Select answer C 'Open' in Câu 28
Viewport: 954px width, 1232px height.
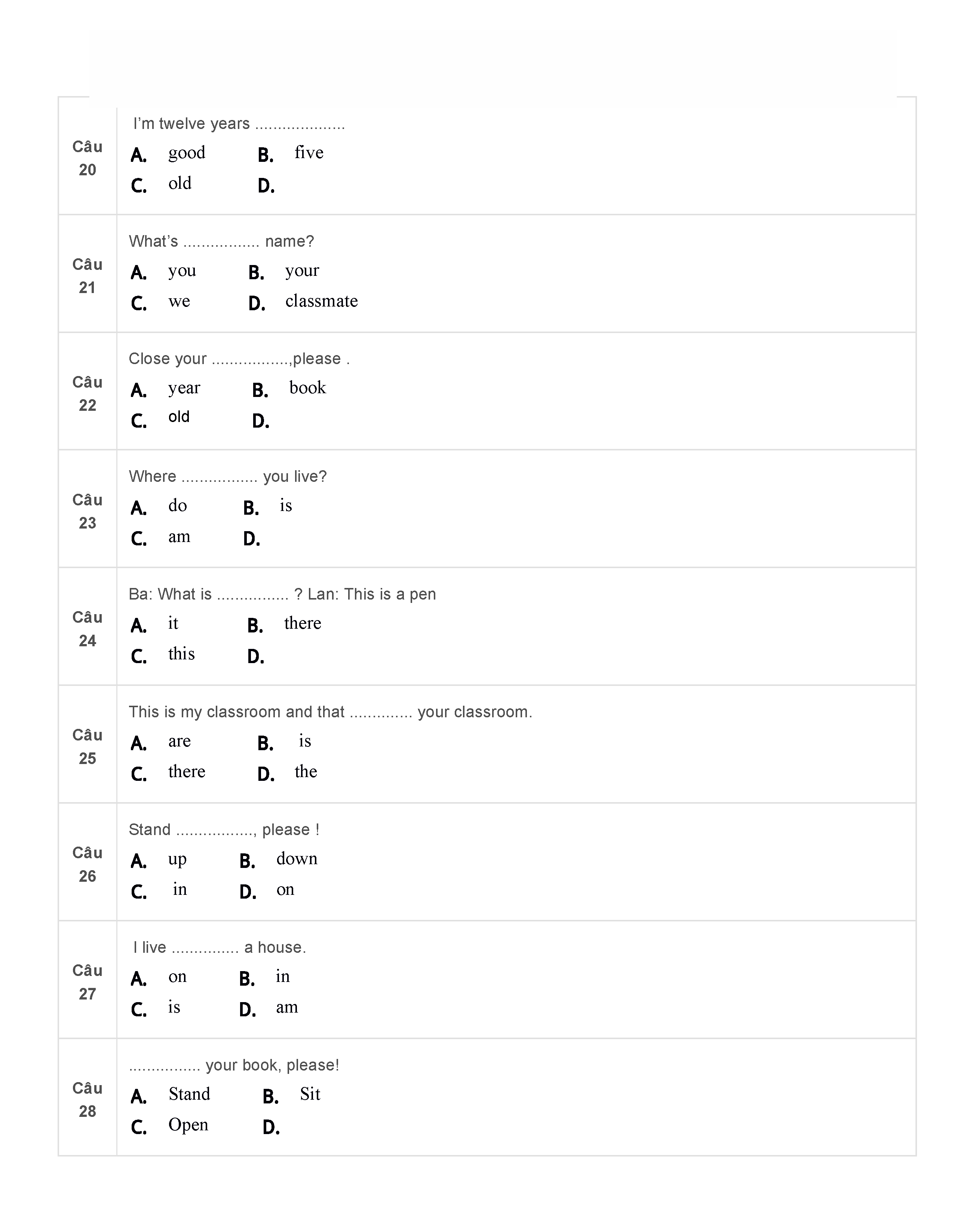coord(188,1125)
